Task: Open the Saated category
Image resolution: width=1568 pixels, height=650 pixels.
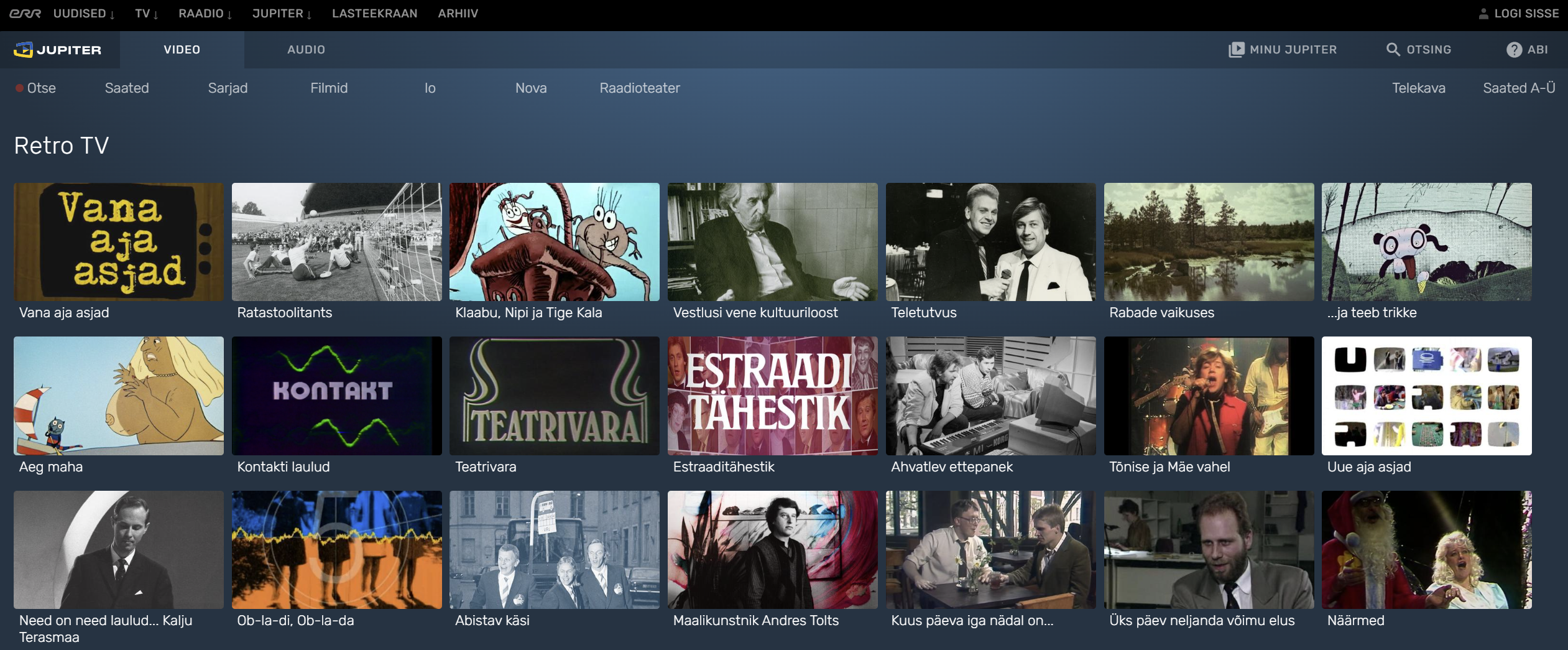Action: click(127, 88)
